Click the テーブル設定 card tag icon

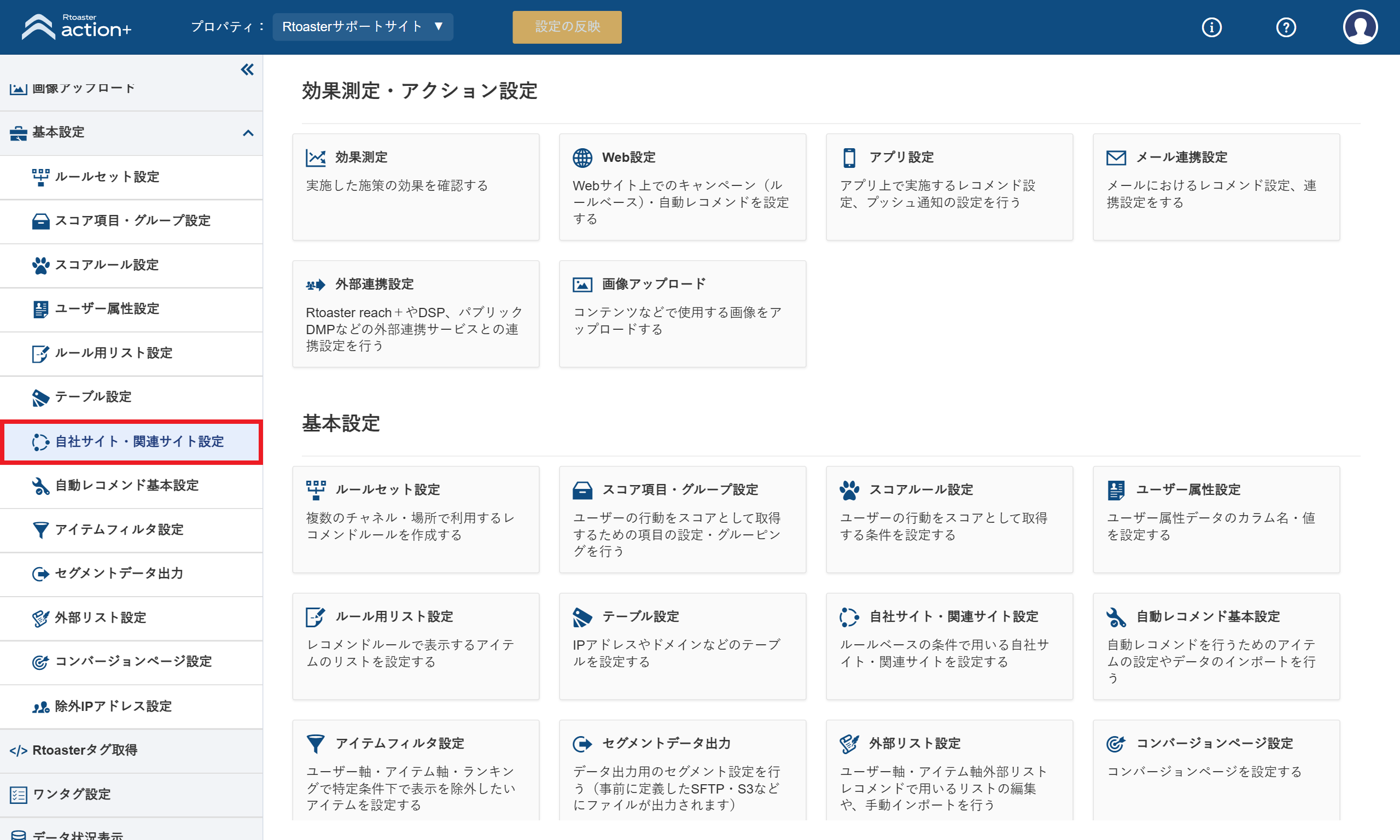[x=582, y=617]
